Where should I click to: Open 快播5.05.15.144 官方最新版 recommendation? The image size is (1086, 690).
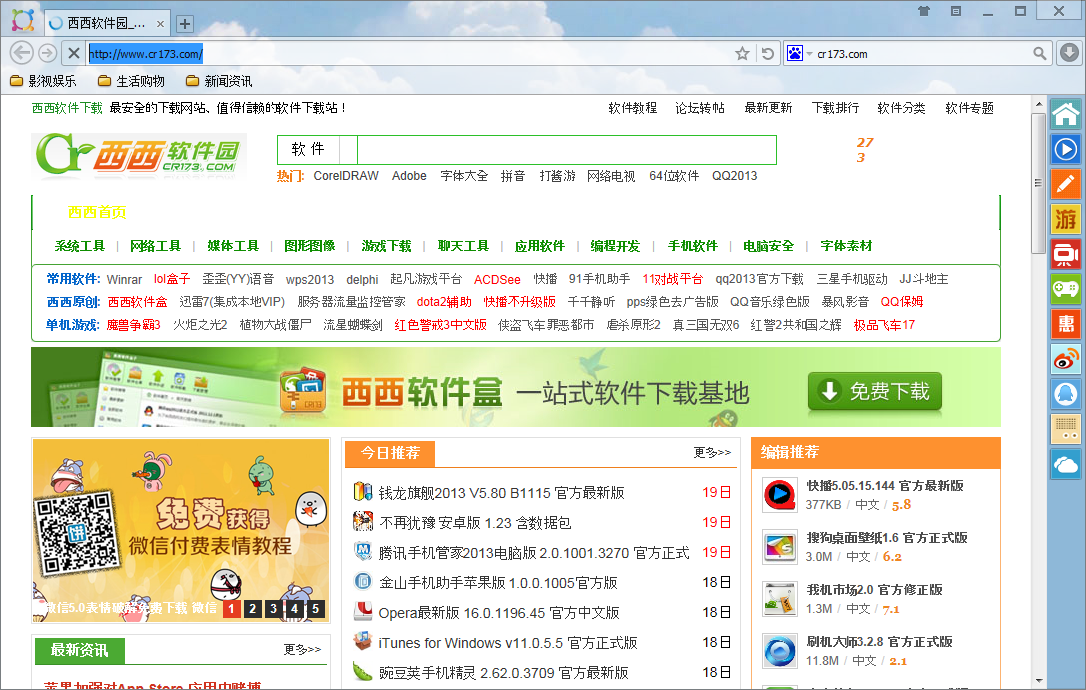pos(884,486)
